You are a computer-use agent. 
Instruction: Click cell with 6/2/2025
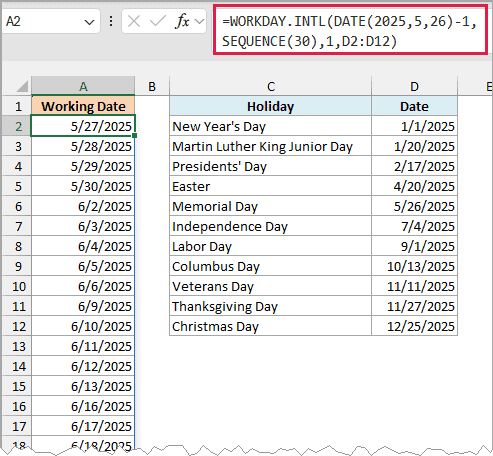tap(83, 206)
